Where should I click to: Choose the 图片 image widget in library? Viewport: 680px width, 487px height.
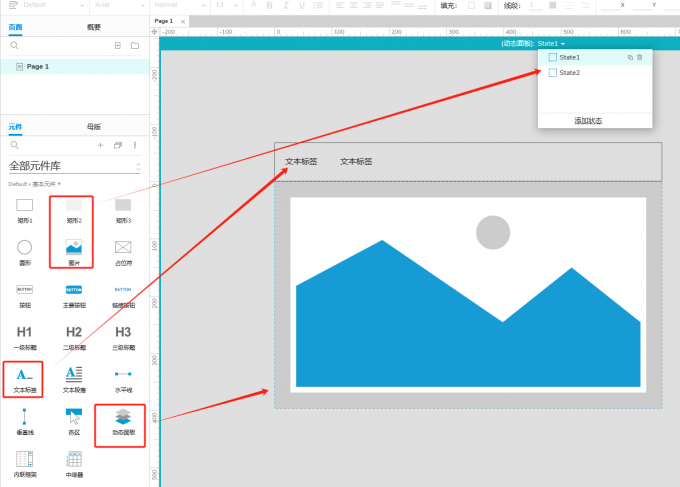coord(74,250)
